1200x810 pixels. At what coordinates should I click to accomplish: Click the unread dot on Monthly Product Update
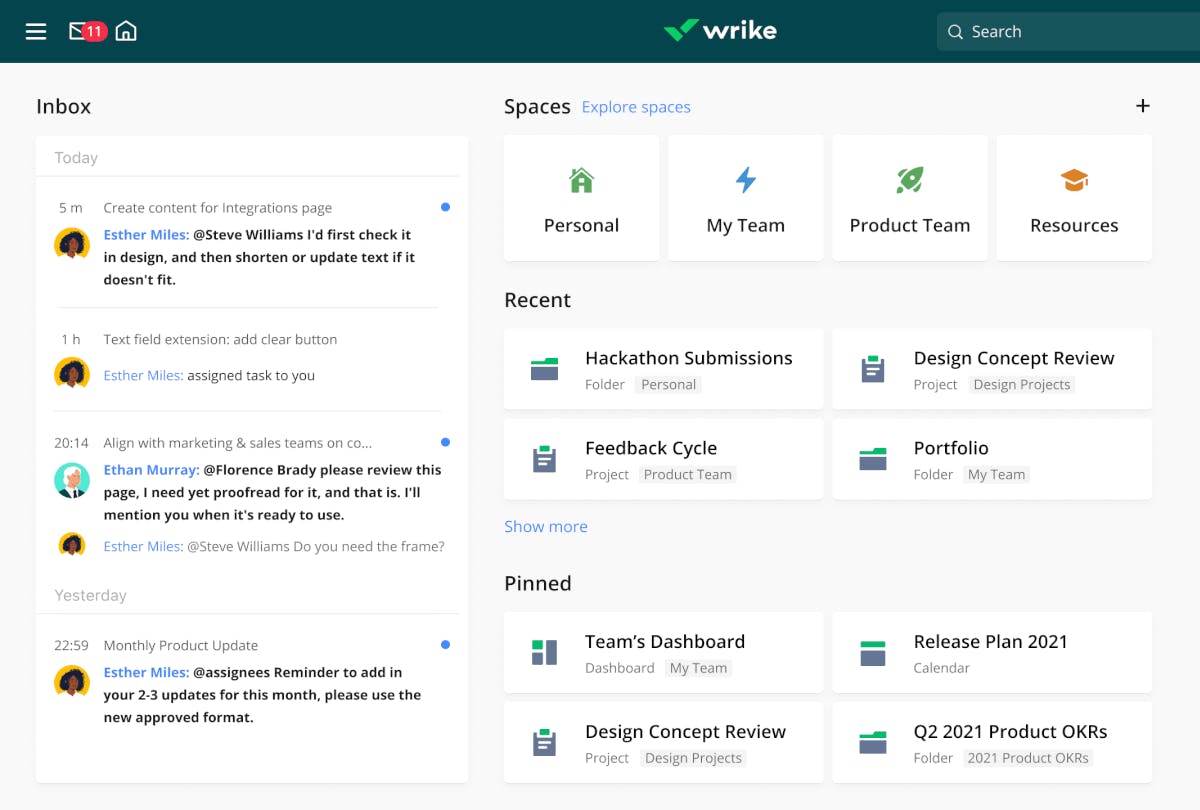point(445,645)
